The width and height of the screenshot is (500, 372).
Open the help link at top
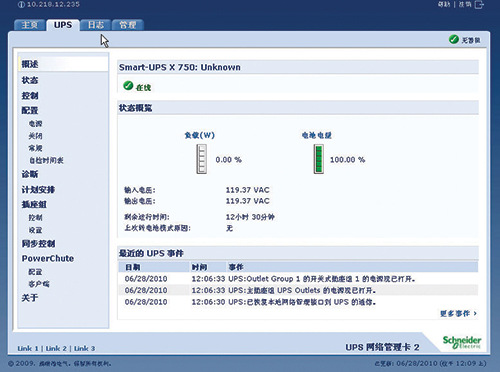tap(444, 4)
